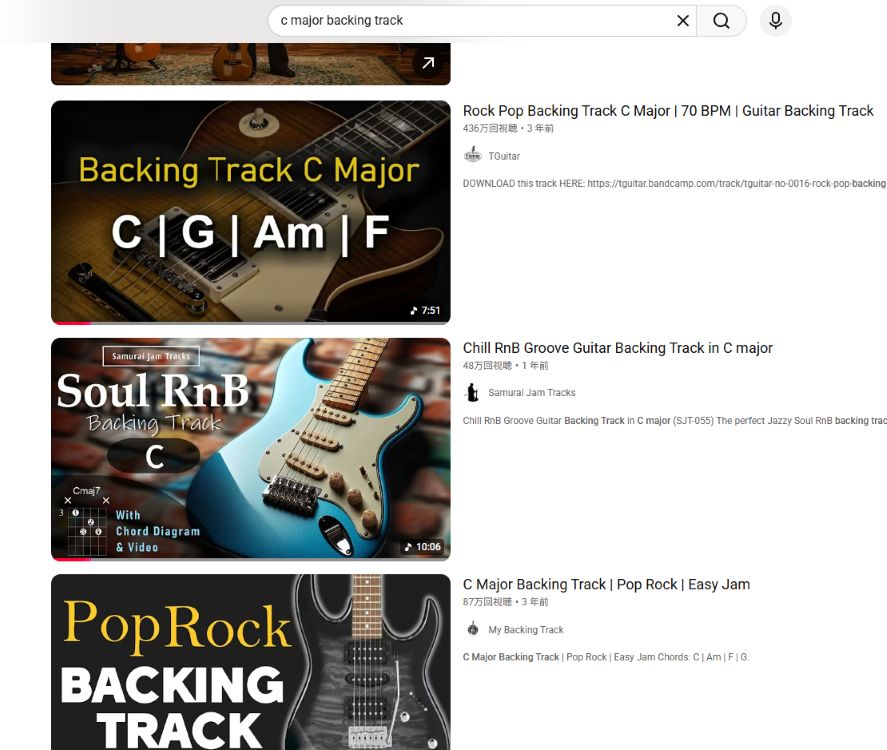Open the My Backing Track channel name
Viewport: 887px width, 750px height.
tap(526, 630)
